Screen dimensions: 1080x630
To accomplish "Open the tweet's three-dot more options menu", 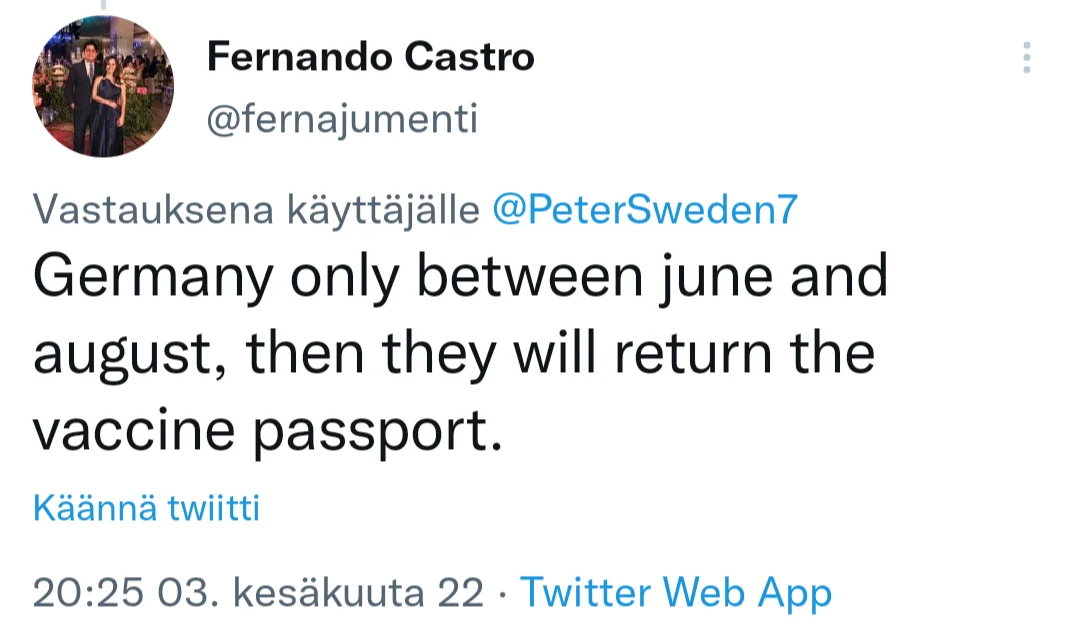I will (1026, 59).
